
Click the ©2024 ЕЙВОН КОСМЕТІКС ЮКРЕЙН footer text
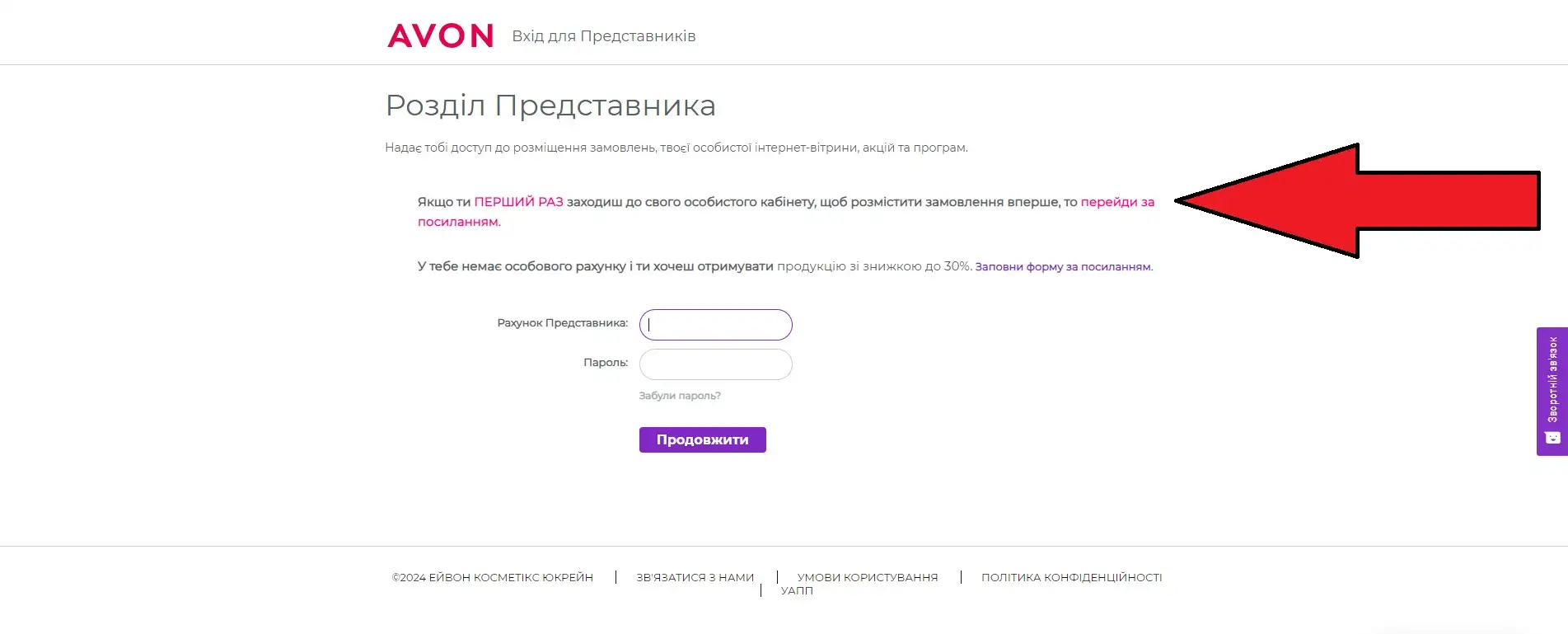coord(493,577)
